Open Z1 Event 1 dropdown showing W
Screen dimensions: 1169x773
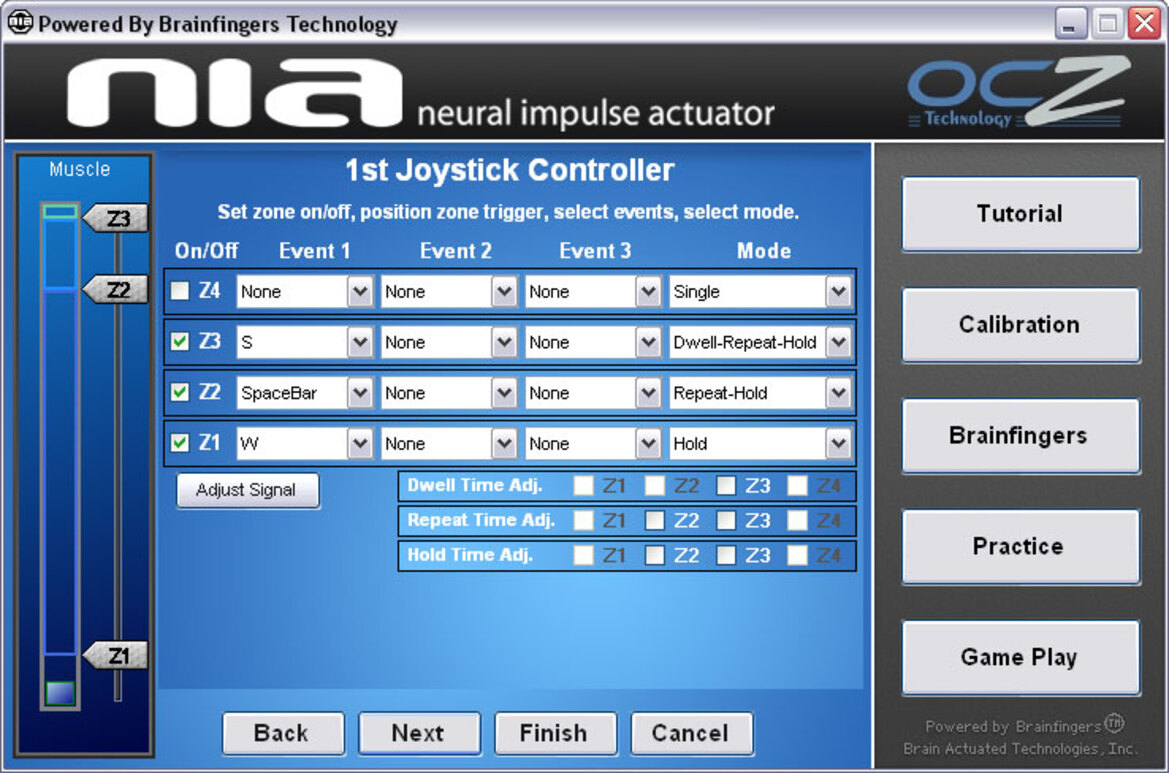304,444
